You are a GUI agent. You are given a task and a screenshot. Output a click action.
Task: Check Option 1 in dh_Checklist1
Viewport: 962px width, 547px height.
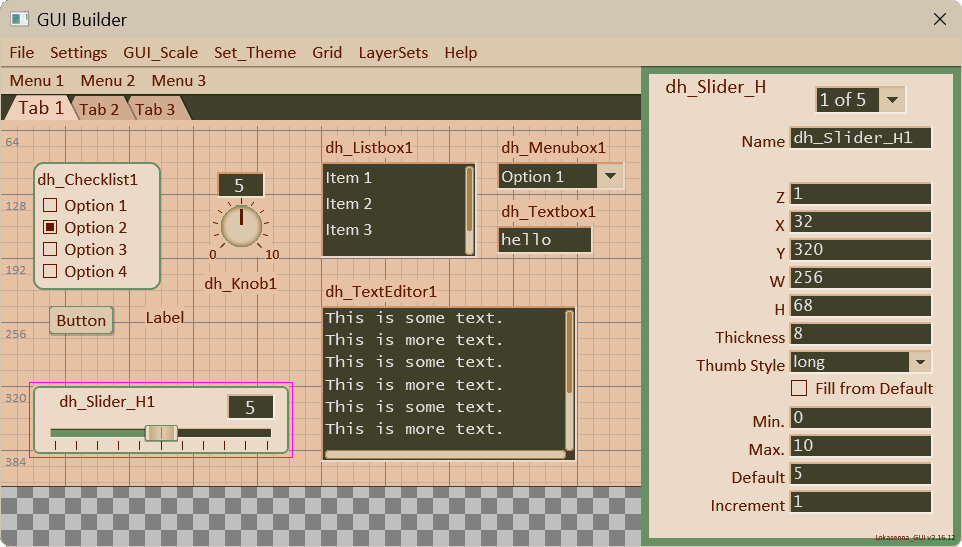point(50,205)
